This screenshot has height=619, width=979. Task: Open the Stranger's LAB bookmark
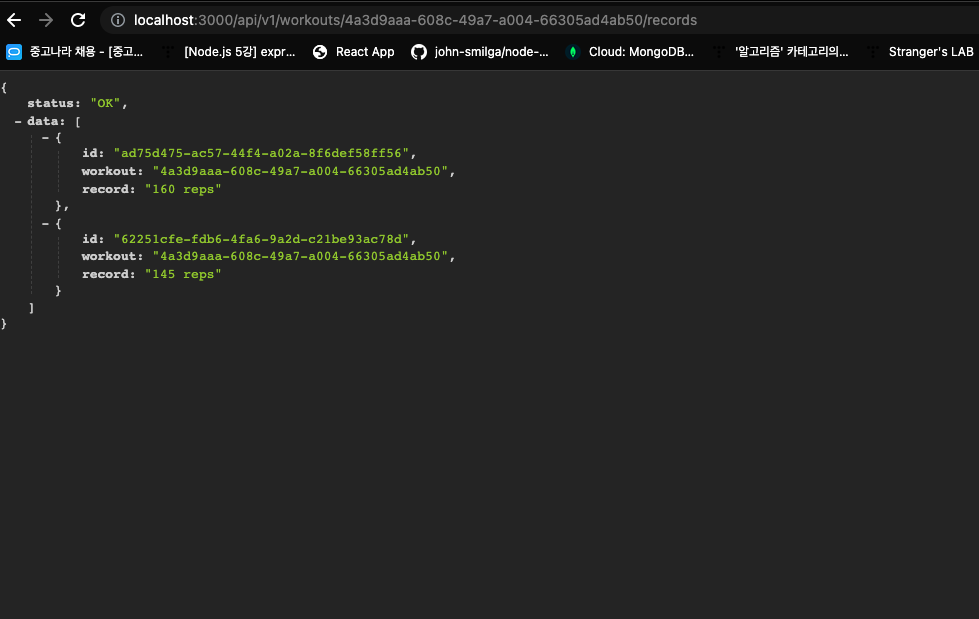930,51
